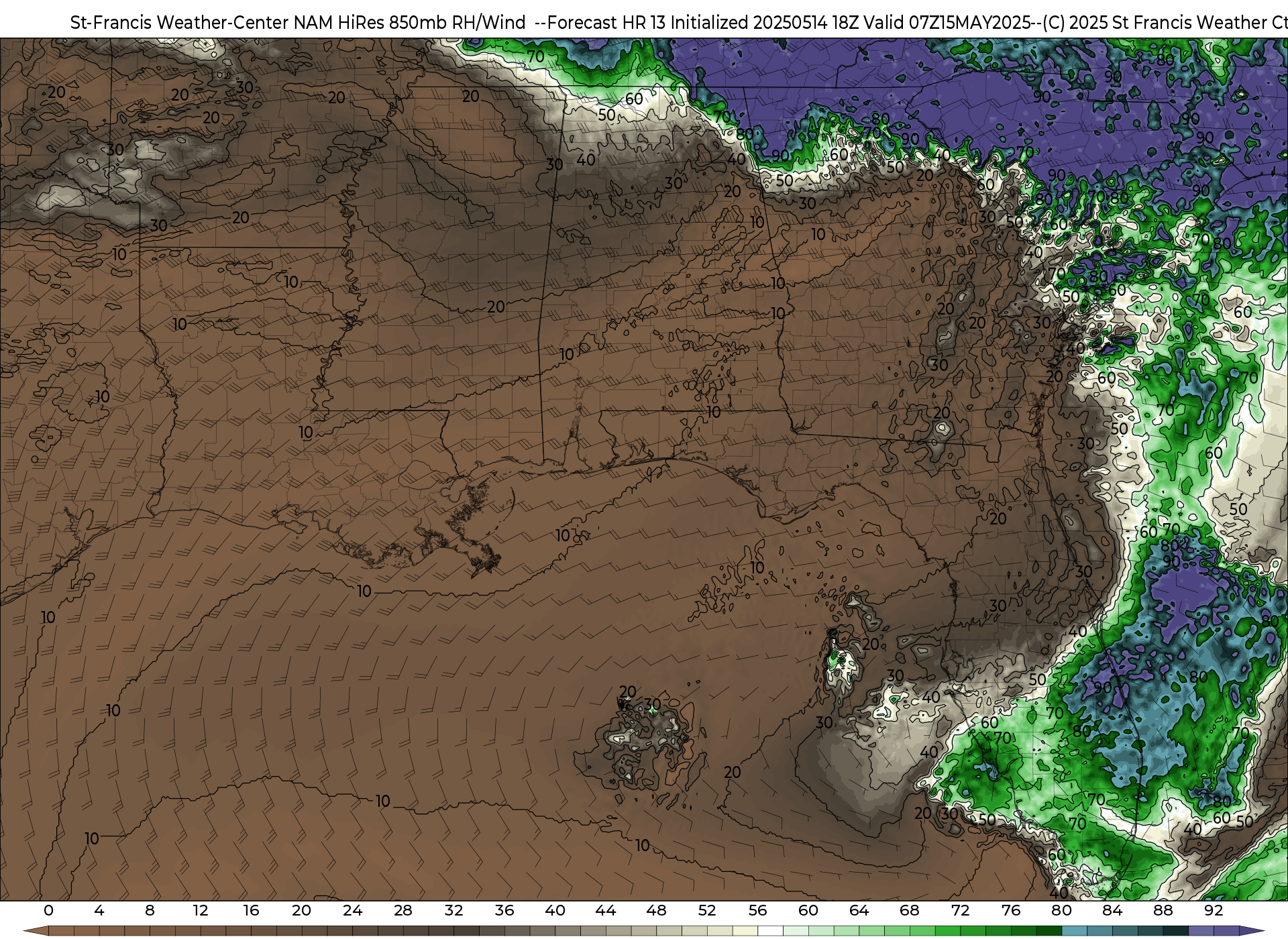Click the map title with forecast hour text
This screenshot has width=1288, height=939.
pyautogui.click(x=678, y=23)
